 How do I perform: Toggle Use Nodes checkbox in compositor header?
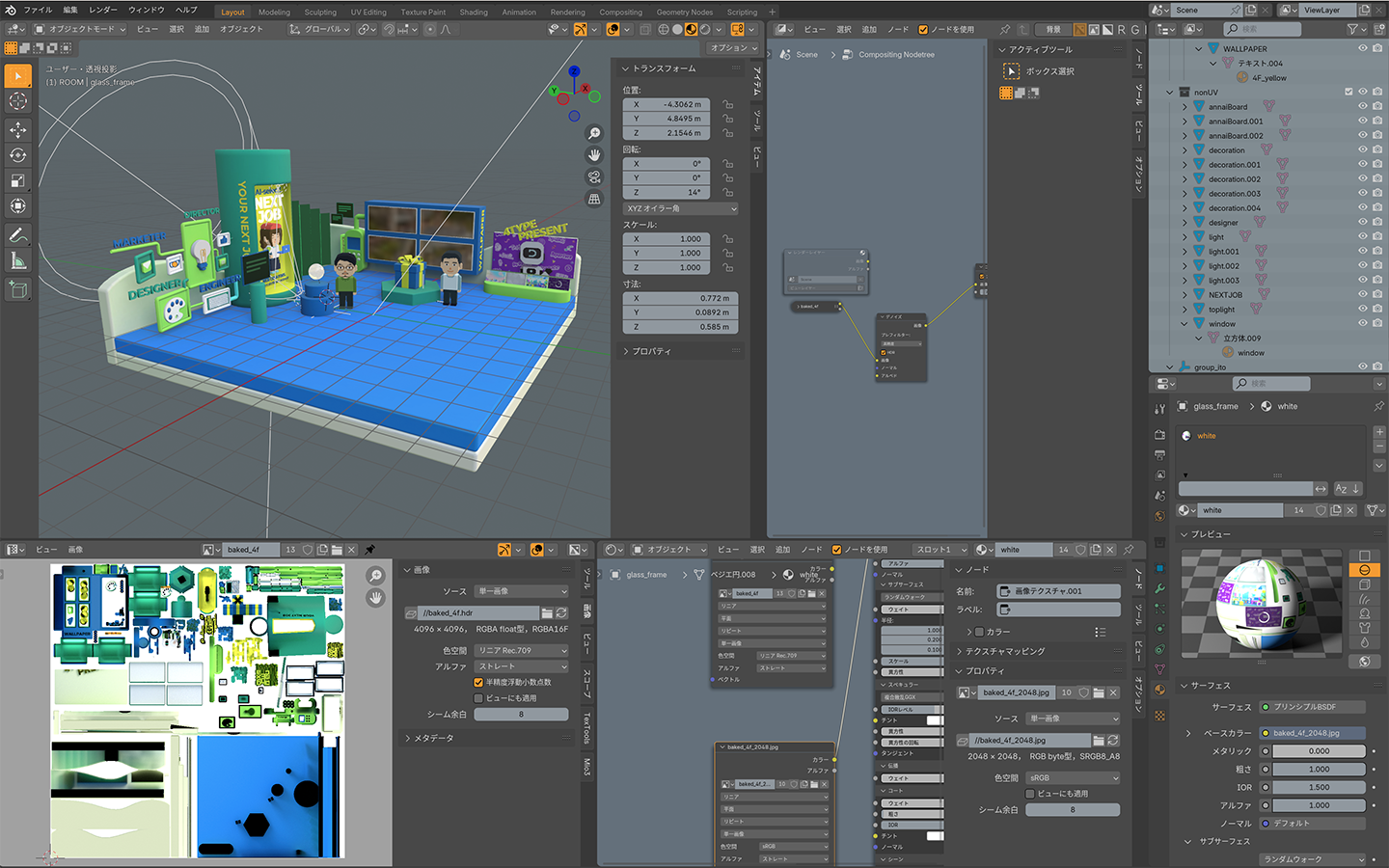pos(923,30)
